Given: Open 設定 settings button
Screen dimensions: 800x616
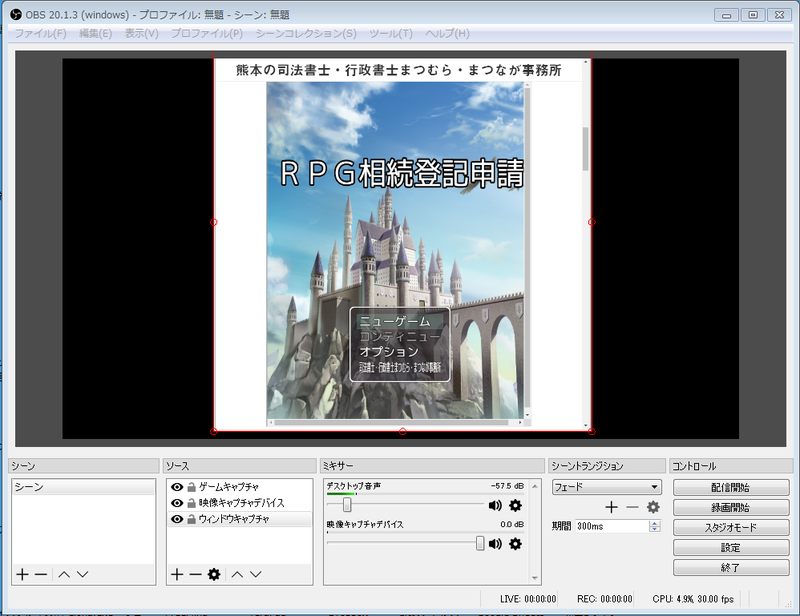Looking at the screenshot, I should pos(731,547).
